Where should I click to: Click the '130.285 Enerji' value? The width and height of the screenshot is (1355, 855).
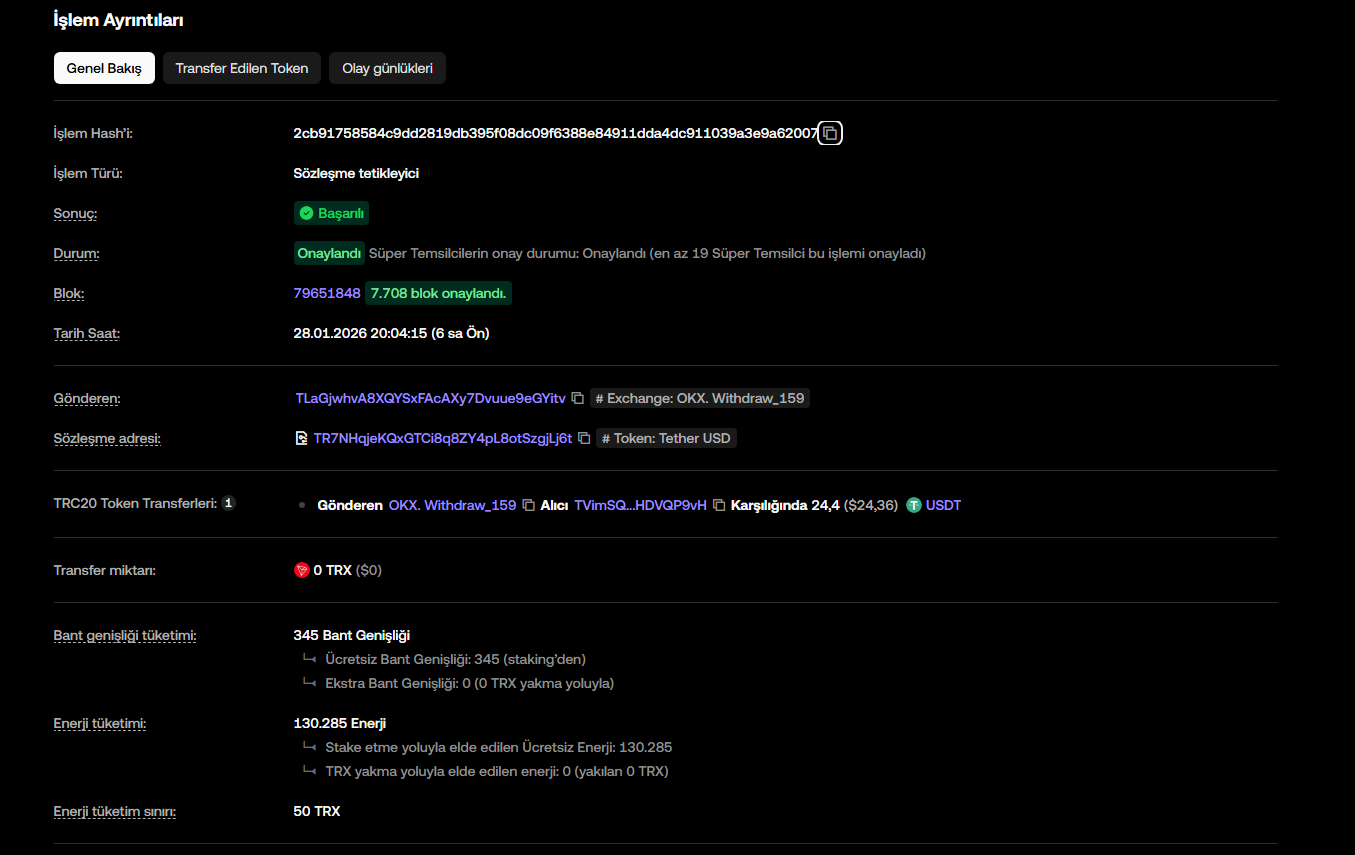[x=340, y=723]
